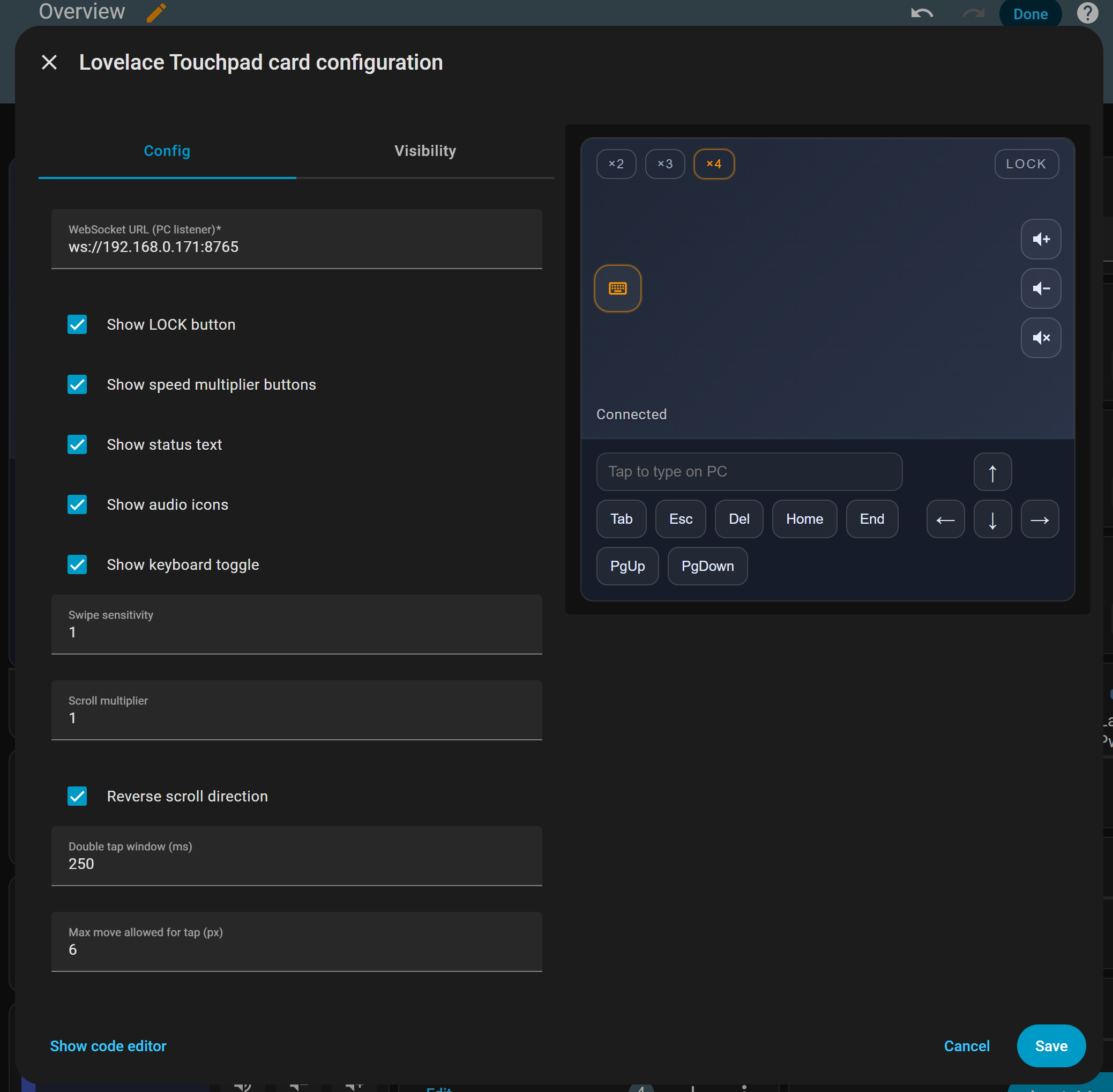Toggle the orange keyboard icon button
The height and width of the screenshot is (1092, 1113).
coord(617,288)
